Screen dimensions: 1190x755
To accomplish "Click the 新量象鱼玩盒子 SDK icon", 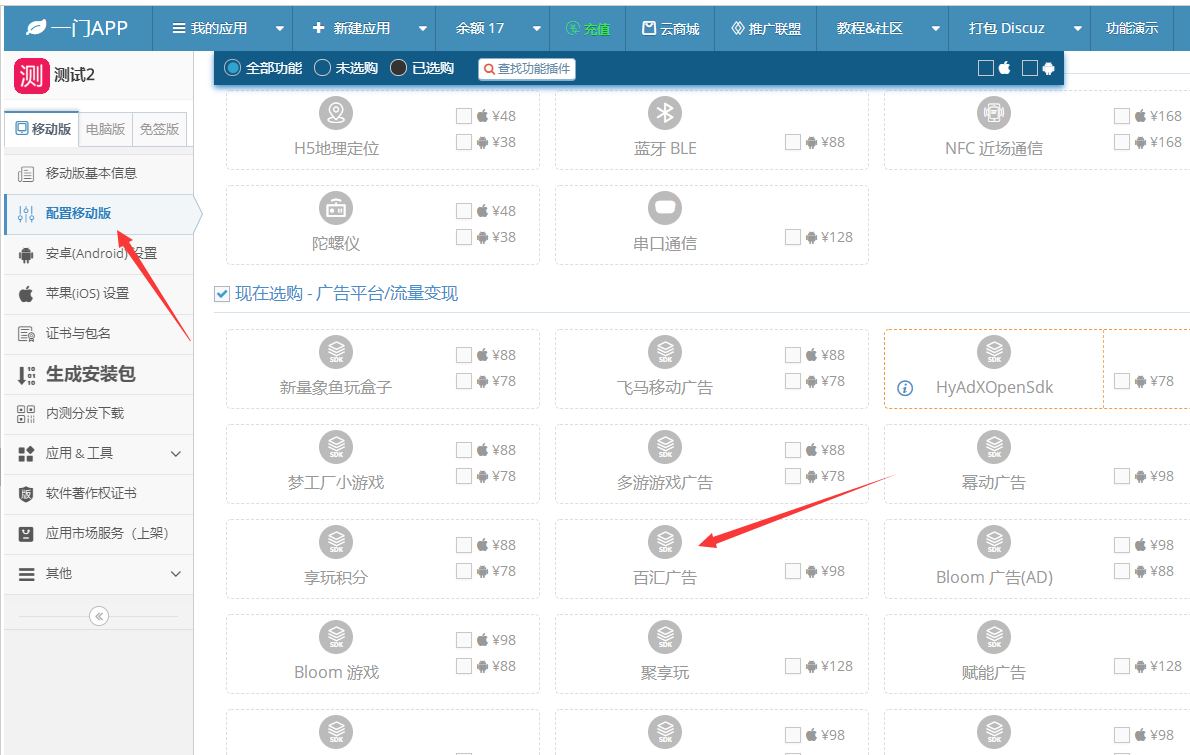I will [x=335, y=352].
